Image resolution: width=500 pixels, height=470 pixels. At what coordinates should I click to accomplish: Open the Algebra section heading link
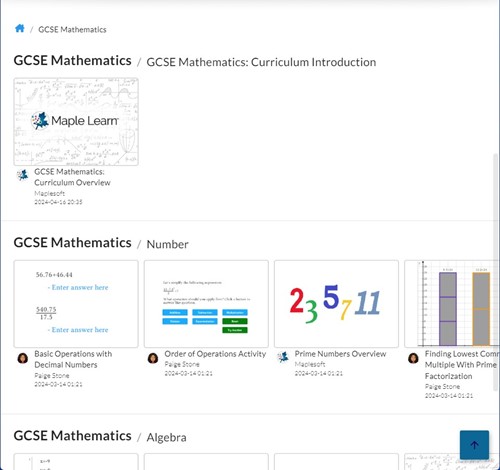166,437
